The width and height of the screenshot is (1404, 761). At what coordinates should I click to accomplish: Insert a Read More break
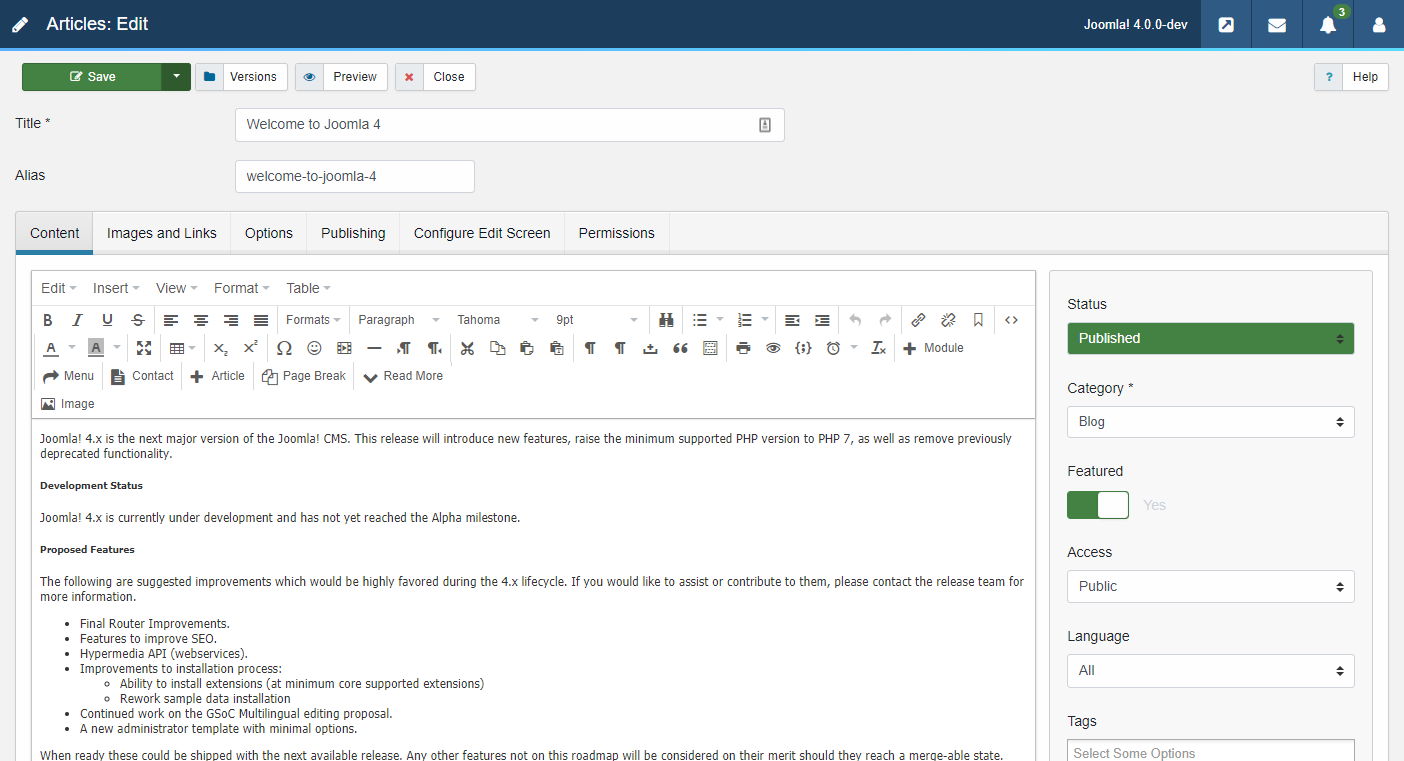pos(403,376)
